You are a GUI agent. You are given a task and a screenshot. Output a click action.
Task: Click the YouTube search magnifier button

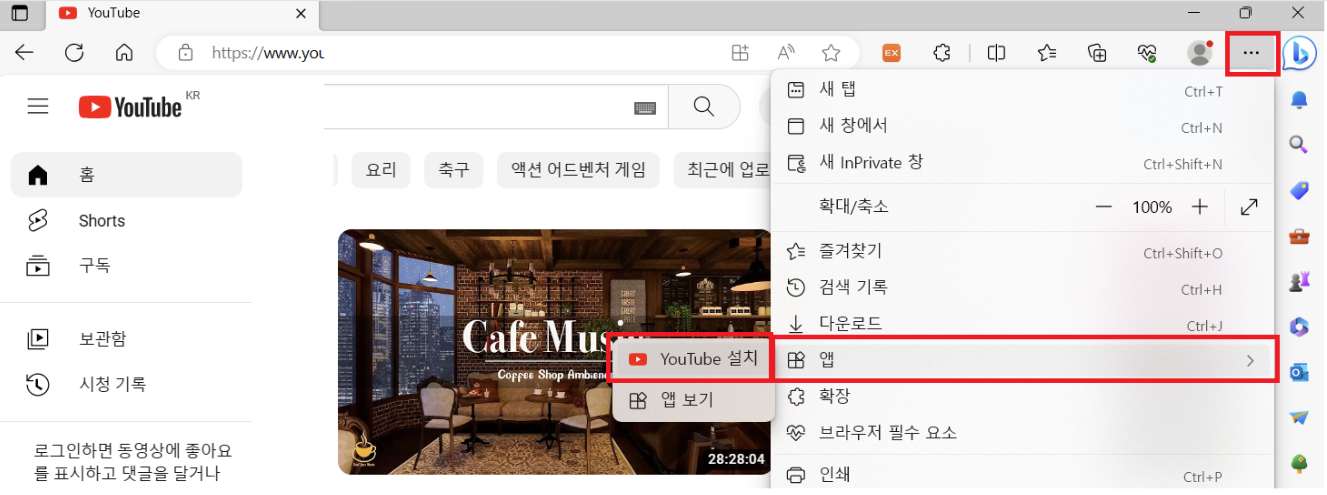pyautogui.click(x=704, y=107)
